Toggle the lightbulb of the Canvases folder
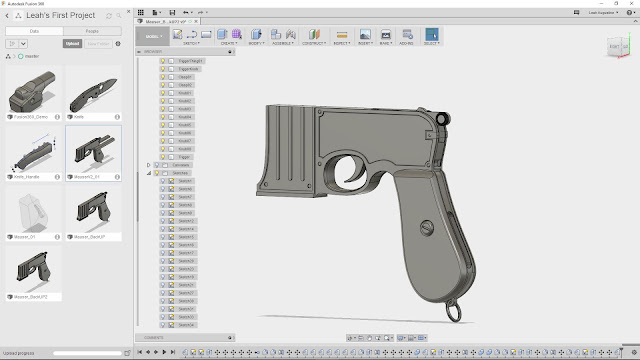This screenshot has width=640, height=360. coord(157,165)
